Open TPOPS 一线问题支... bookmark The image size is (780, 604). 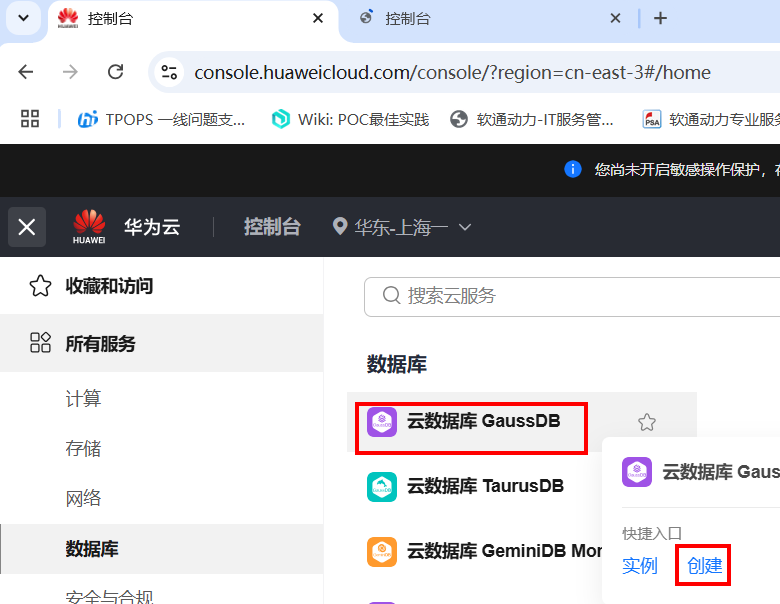[x=161, y=119]
